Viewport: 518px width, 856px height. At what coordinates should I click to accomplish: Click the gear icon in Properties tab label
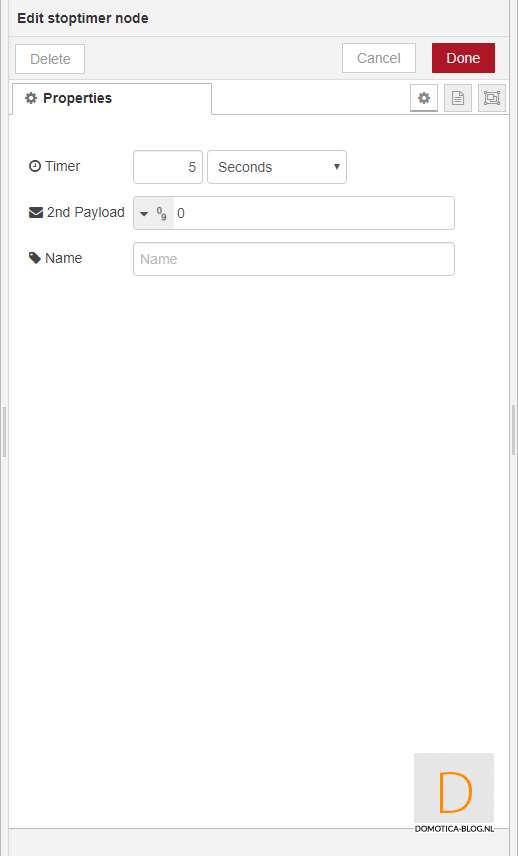coord(31,98)
